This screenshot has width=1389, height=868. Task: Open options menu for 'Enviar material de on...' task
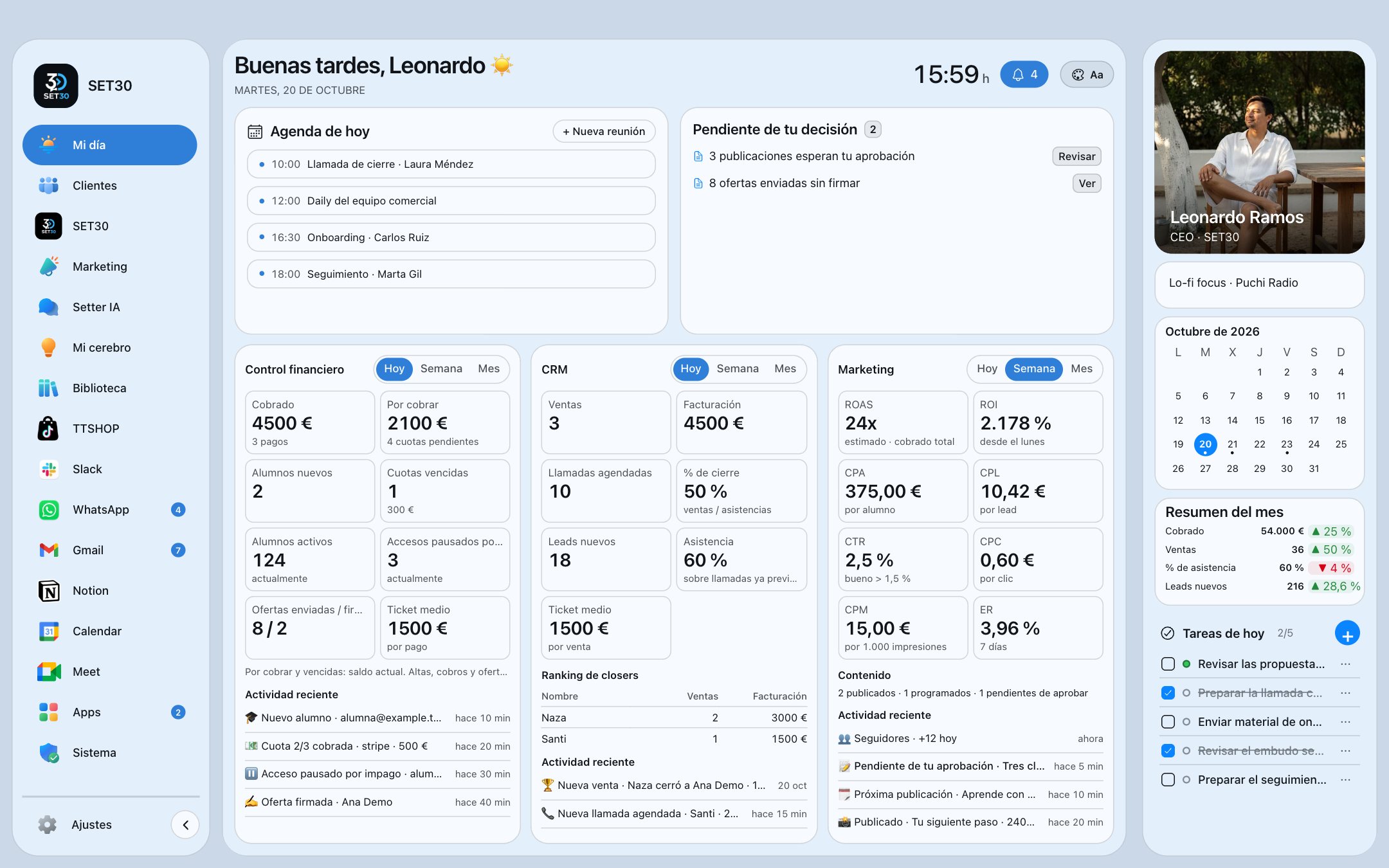(x=1345, y=721)
